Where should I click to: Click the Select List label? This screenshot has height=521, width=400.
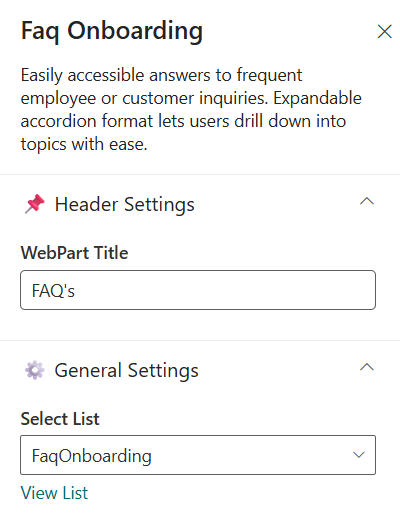pos(60,419)
